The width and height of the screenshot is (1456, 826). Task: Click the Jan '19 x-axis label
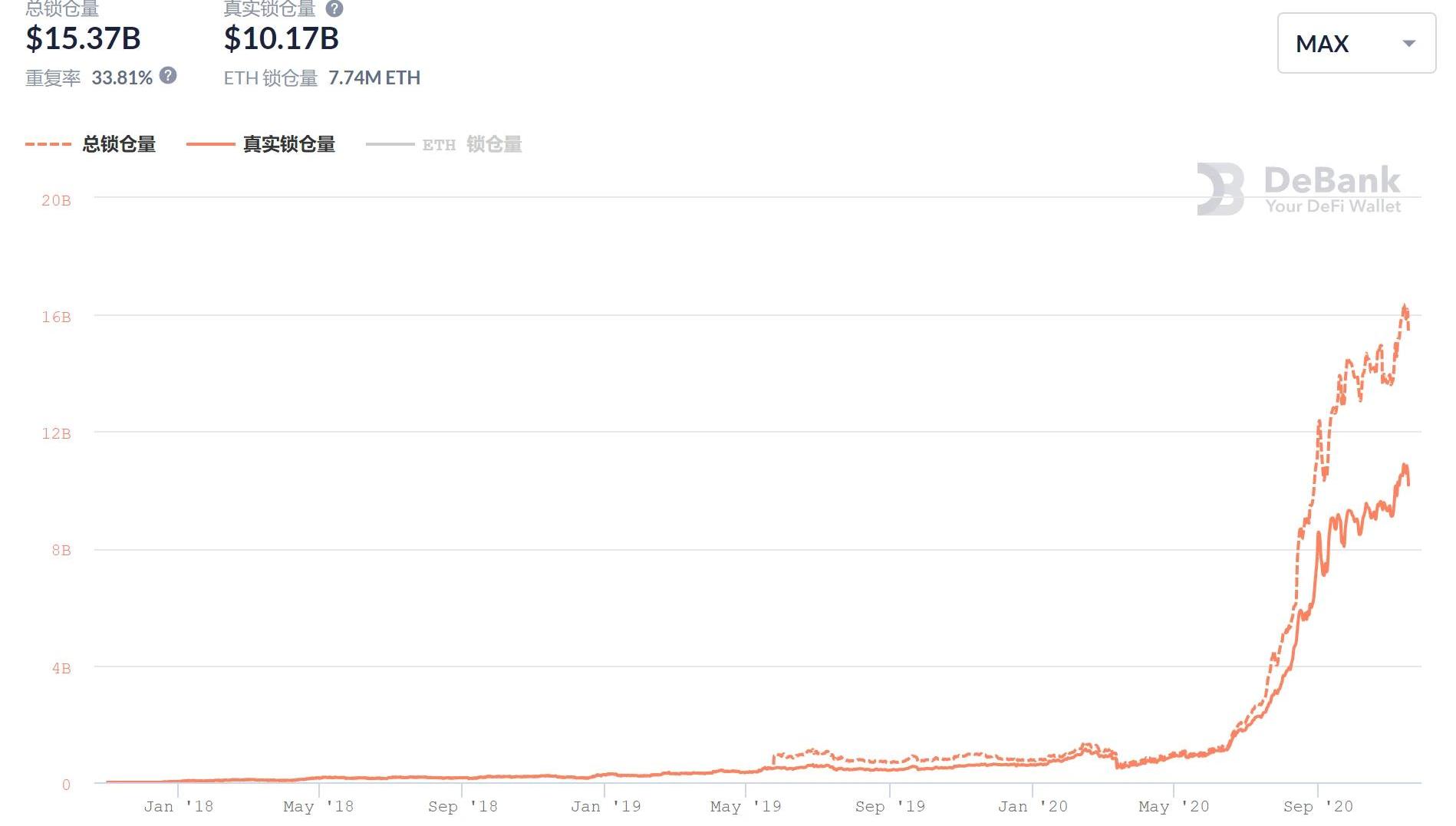click(605, 806)
